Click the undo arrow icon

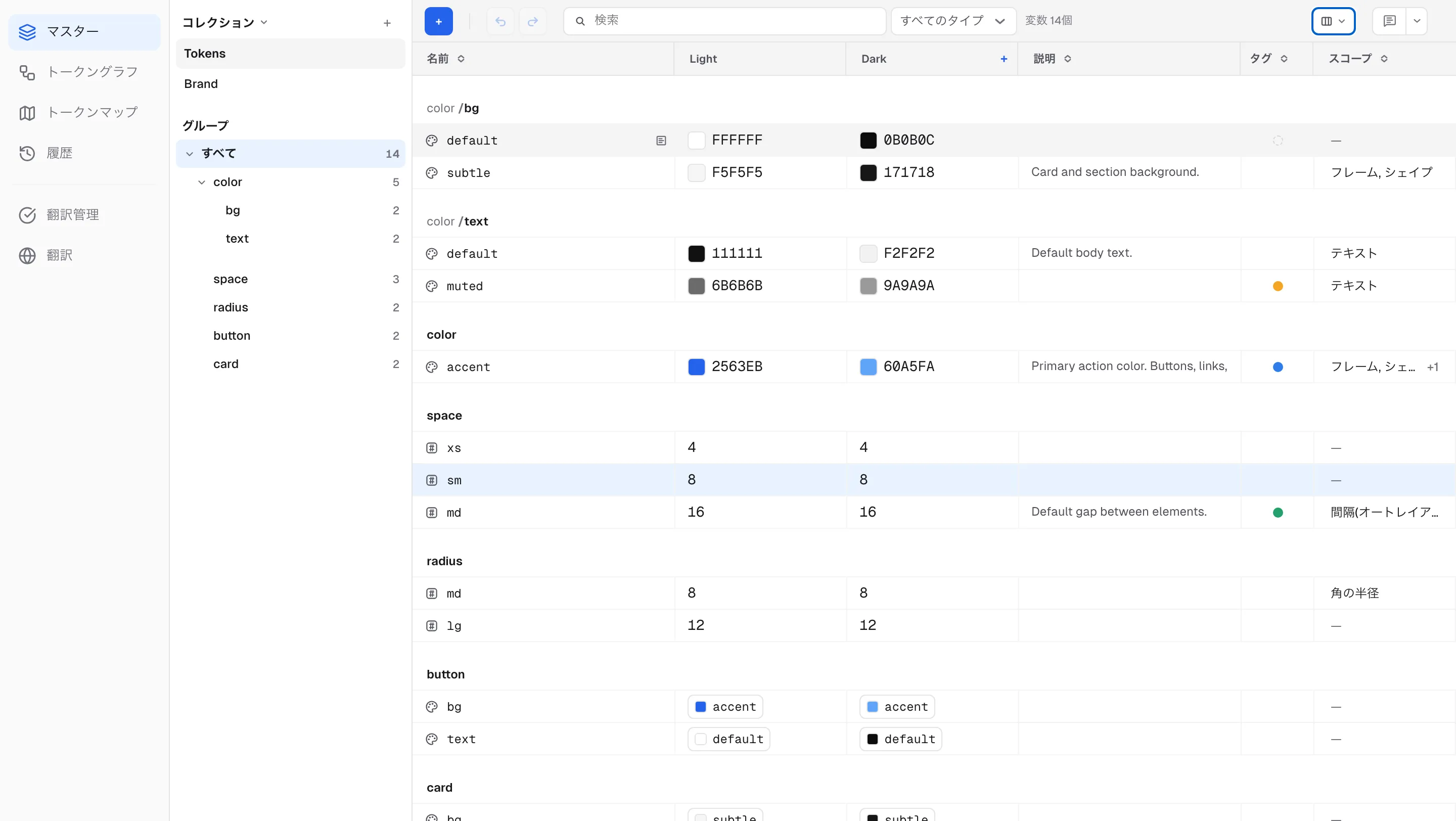click(500, 21)
